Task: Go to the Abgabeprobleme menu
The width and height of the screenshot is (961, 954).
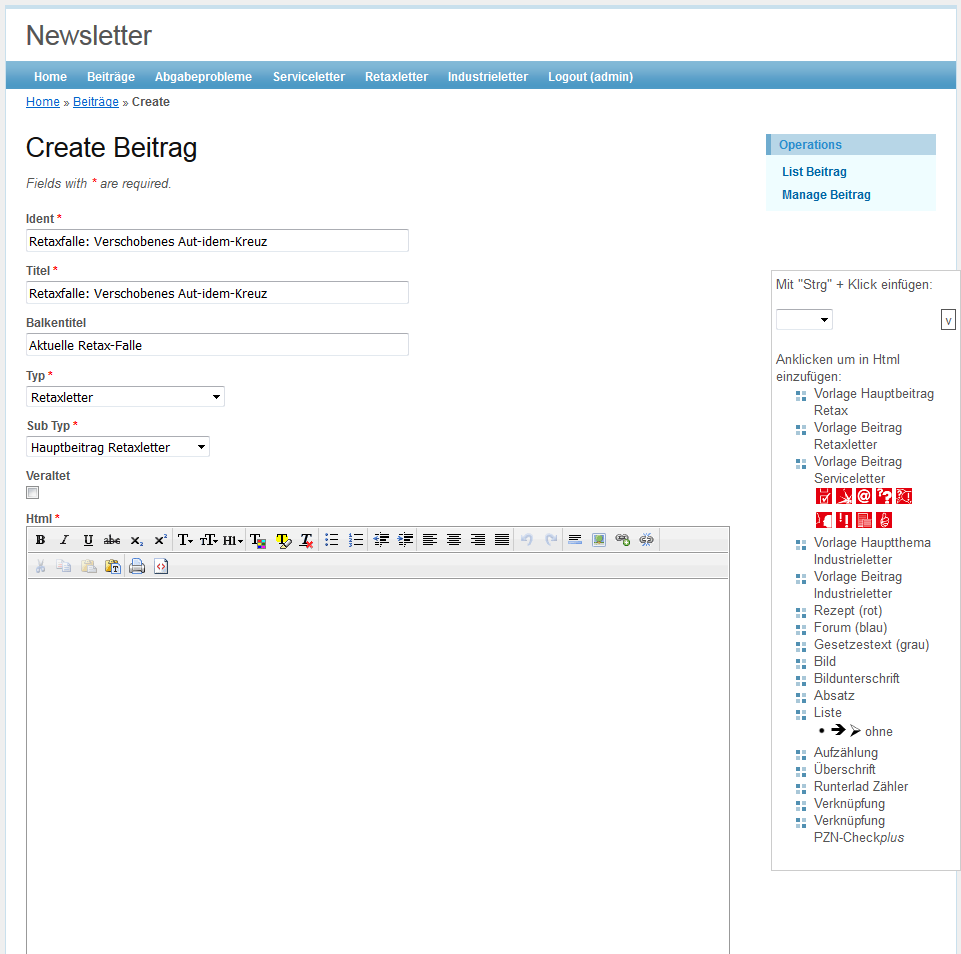Action: click(x=203, y=77)
